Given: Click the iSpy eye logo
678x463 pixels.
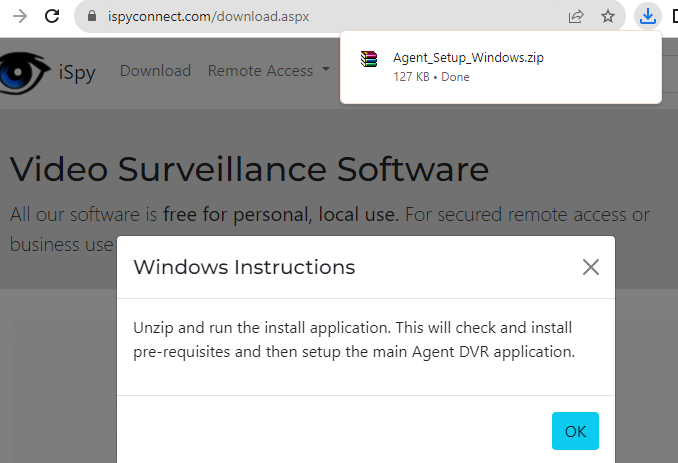Looking at the screenshot, I should pos(24,72).
